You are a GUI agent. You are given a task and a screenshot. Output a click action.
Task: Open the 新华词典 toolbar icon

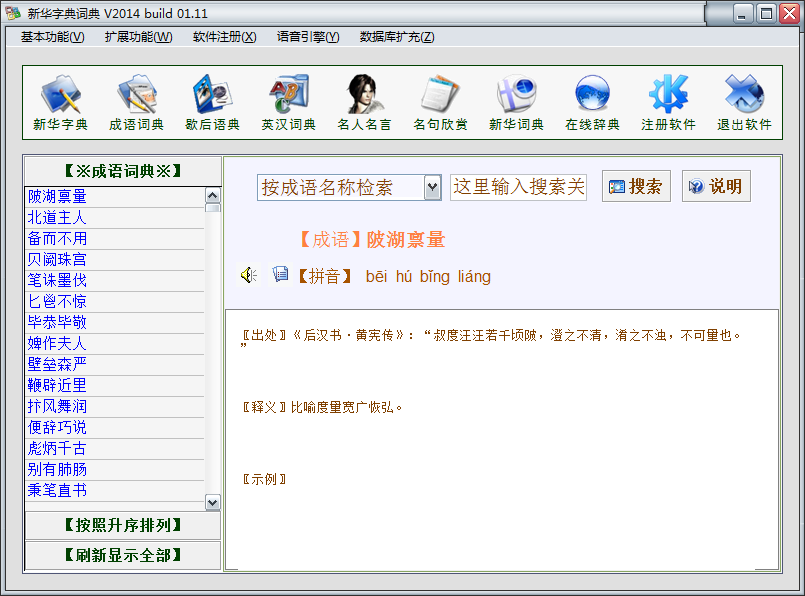516,102
